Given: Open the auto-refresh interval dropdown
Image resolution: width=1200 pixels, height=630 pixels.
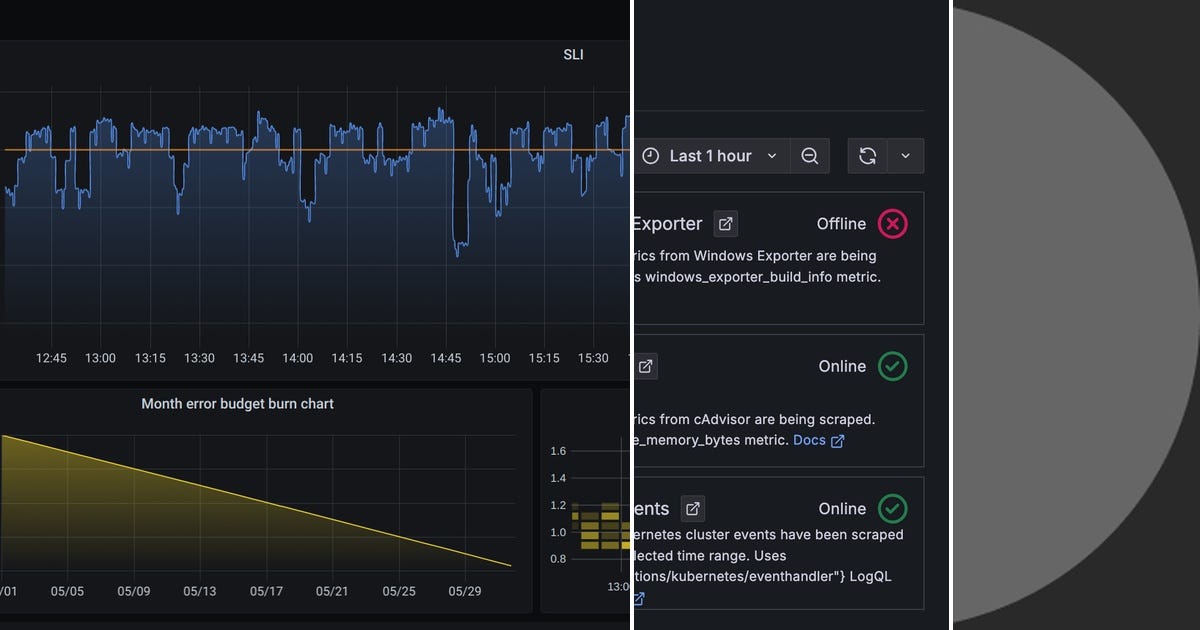Looking at the screenshot, I should click(906, 156).
